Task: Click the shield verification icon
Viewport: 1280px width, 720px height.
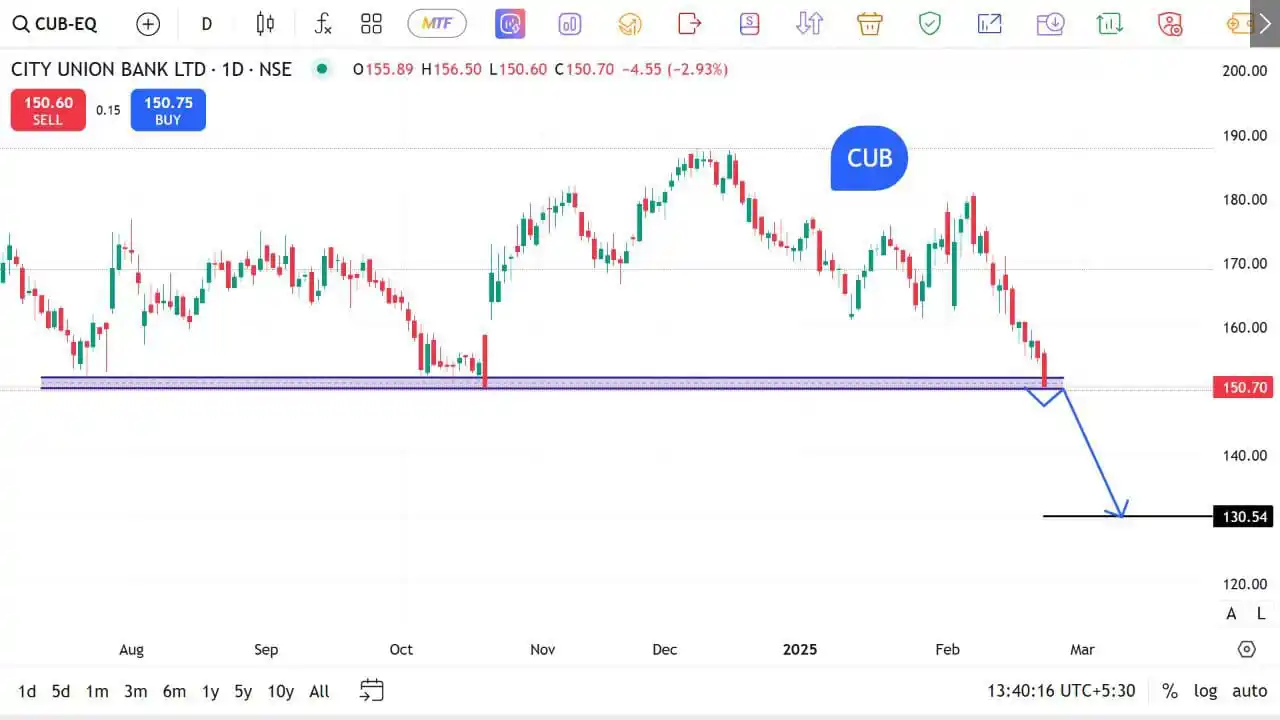Action: 929,23
